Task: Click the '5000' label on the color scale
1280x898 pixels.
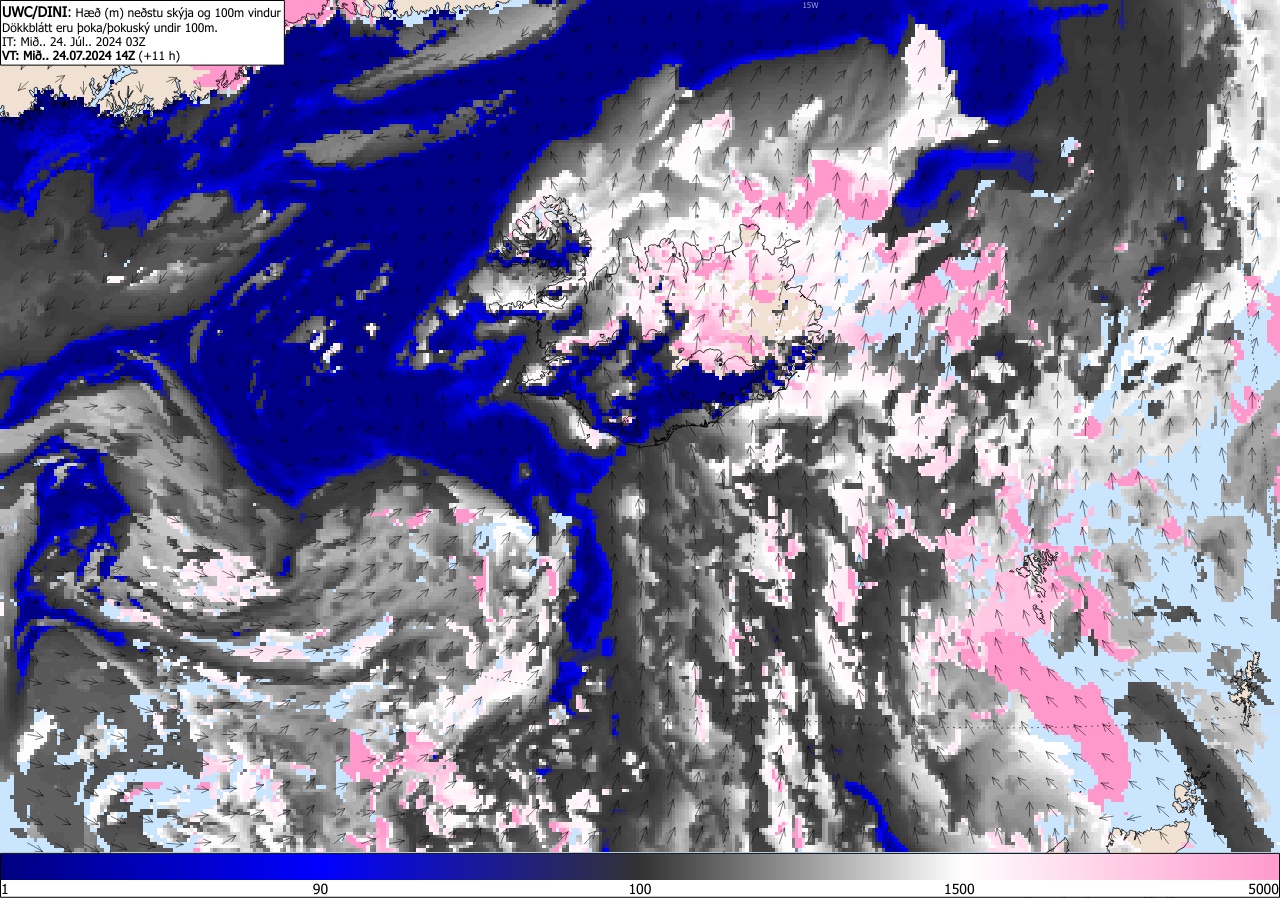Action: coord(1262,889)
